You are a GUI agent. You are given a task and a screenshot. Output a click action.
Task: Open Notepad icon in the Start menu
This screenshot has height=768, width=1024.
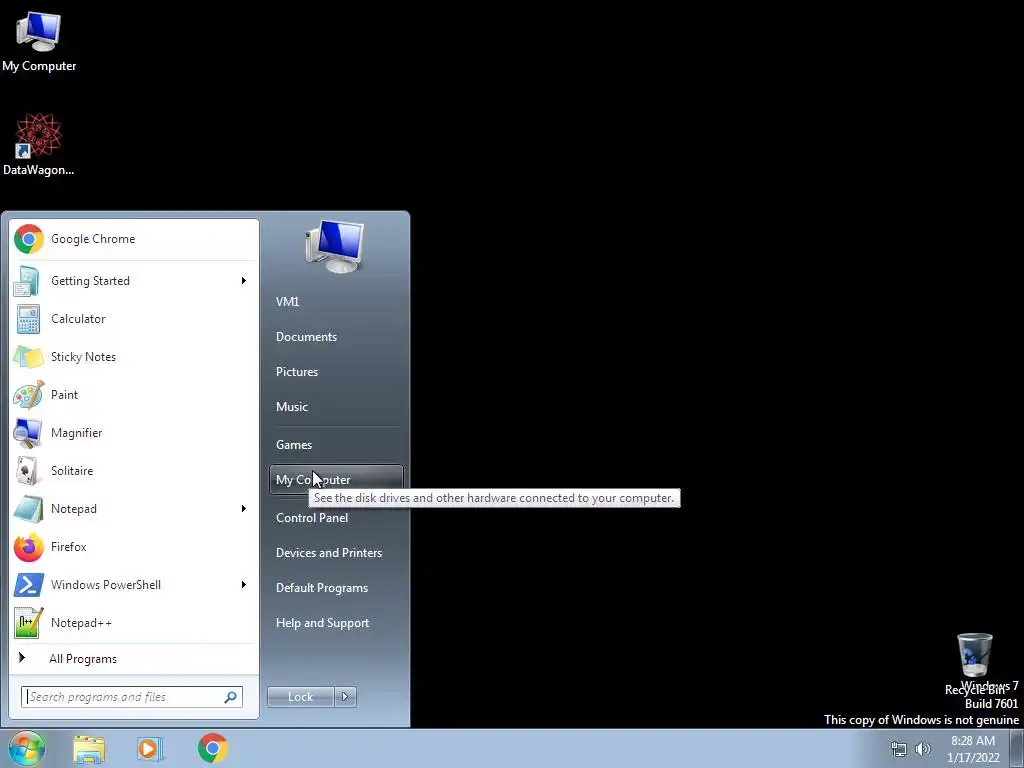[27, 509]
